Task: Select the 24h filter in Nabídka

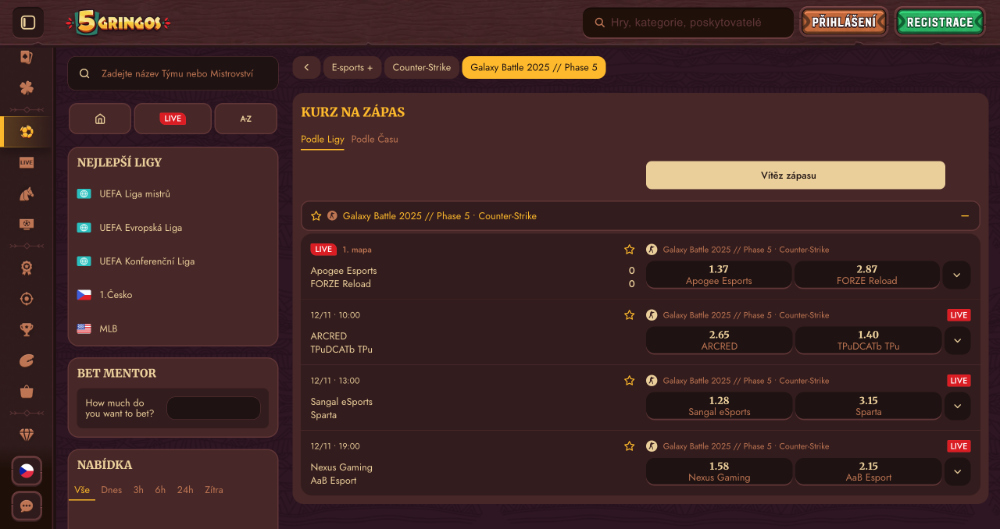Action: tap(185, 490)
